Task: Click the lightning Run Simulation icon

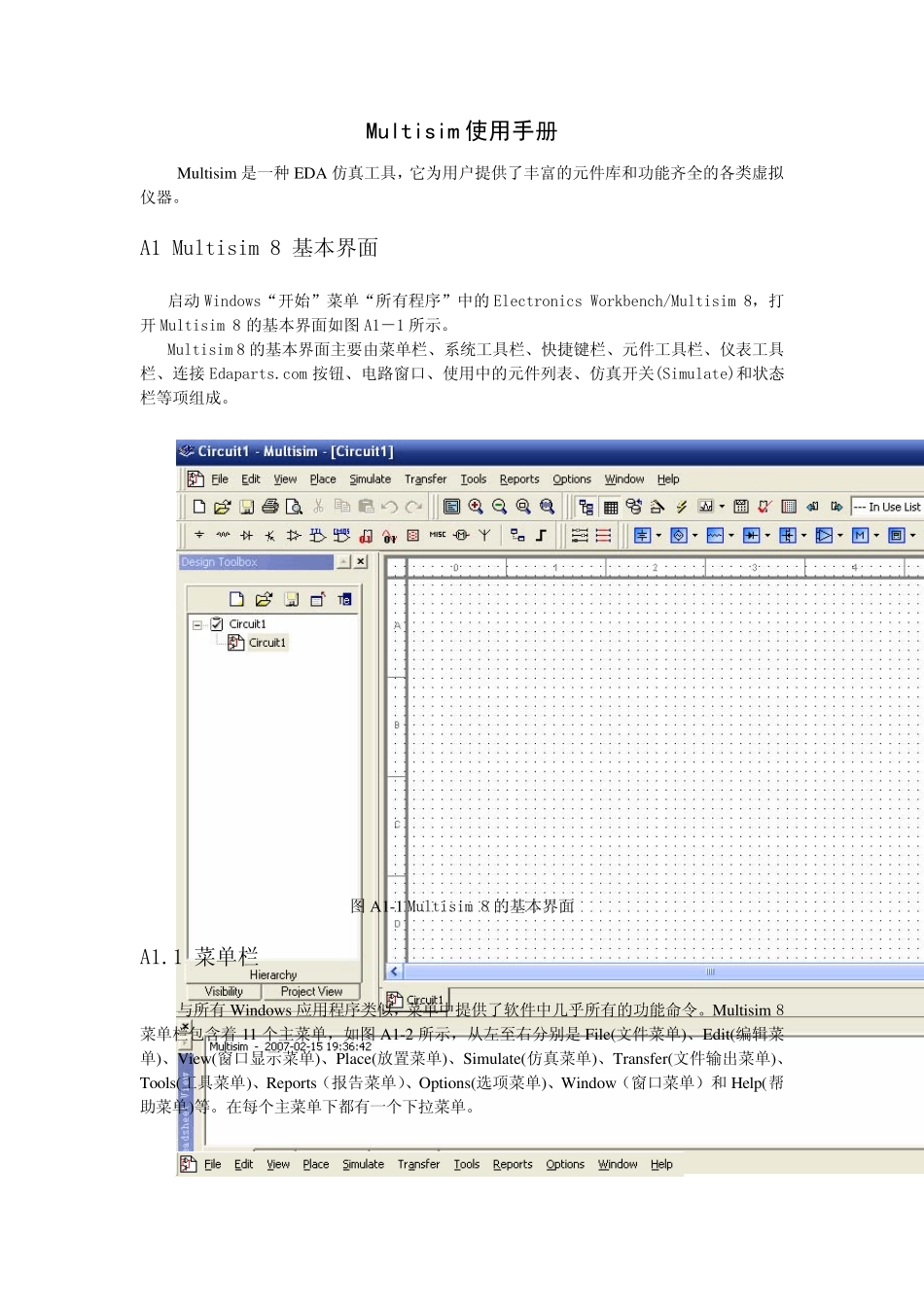Action: [682, 507]
